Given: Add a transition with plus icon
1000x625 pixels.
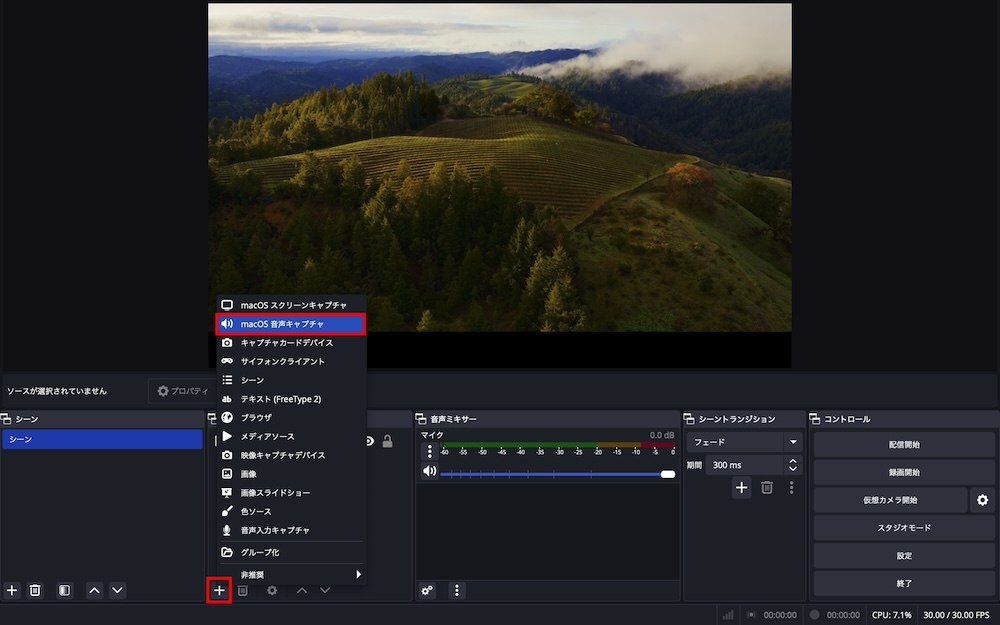Looking at the screenshot, I should [x=741, y=488].
